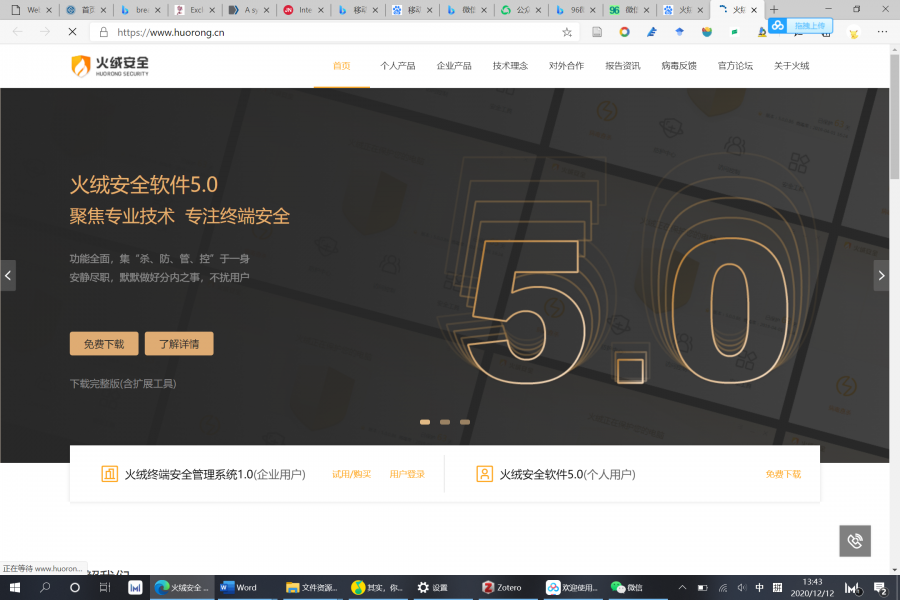The image size is (900, 600).
Task: Open 官方论坛 navigation item
Action: click(735, 66)
